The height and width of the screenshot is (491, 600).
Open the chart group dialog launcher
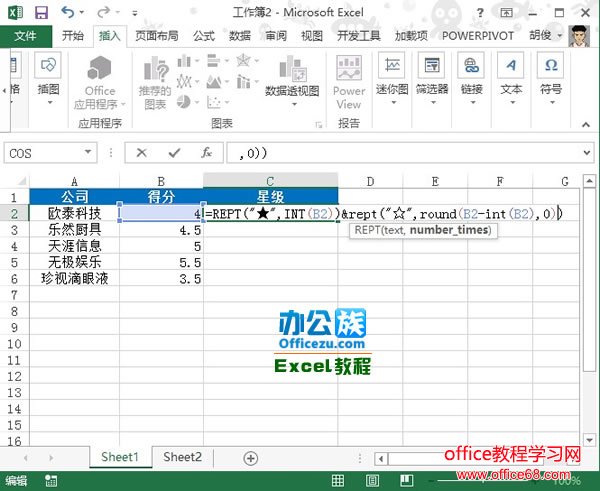[318, 125]
